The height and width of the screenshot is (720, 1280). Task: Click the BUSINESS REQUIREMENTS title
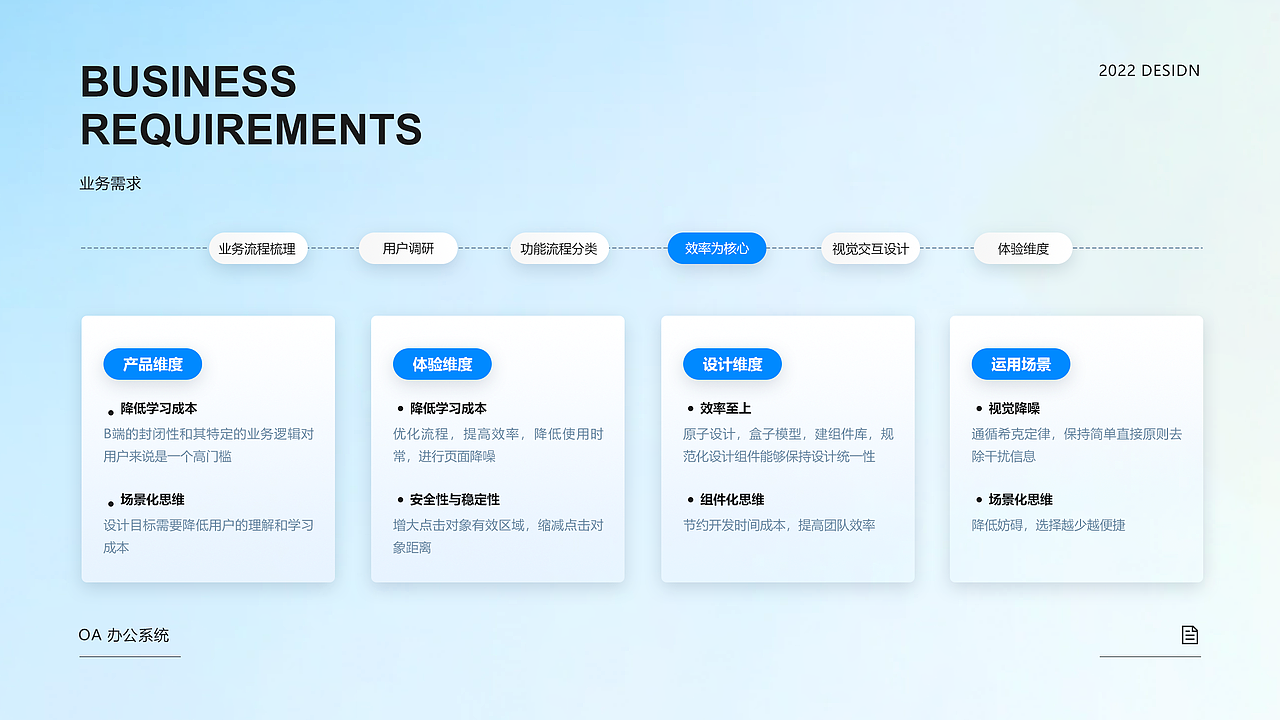251,106
